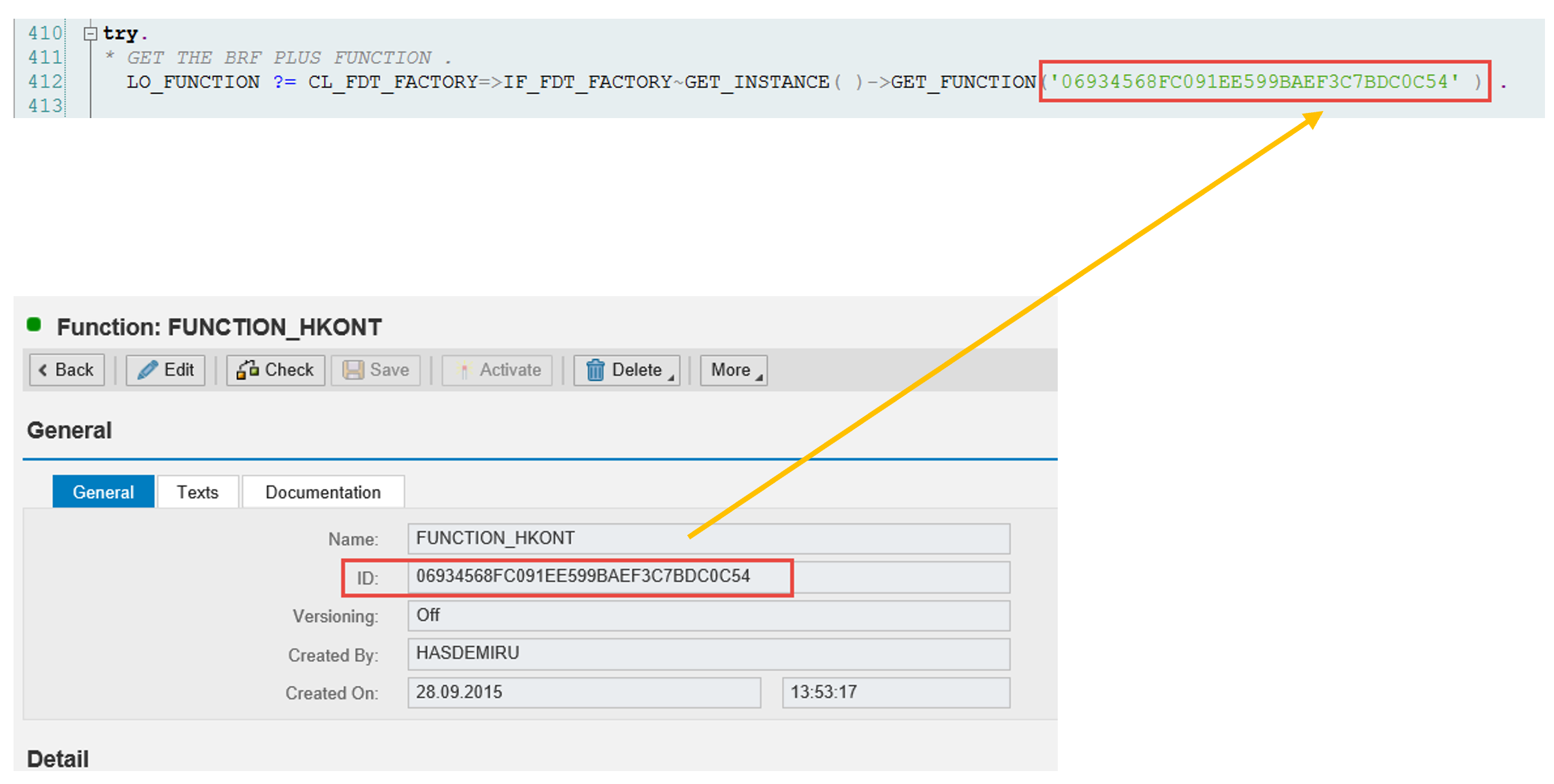This screenshot has width=1554, height=784.
Task: Expand the More menu
Action: (734, 370)
